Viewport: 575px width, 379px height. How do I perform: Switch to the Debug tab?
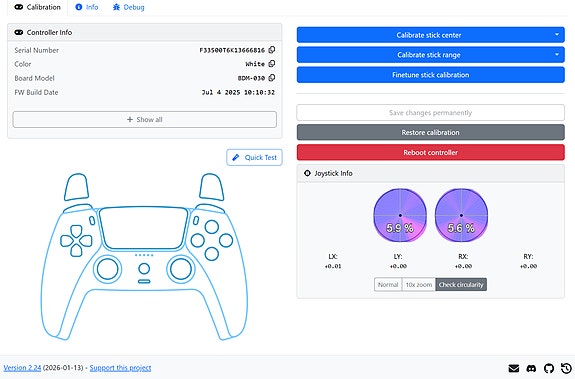coord(129,7)
